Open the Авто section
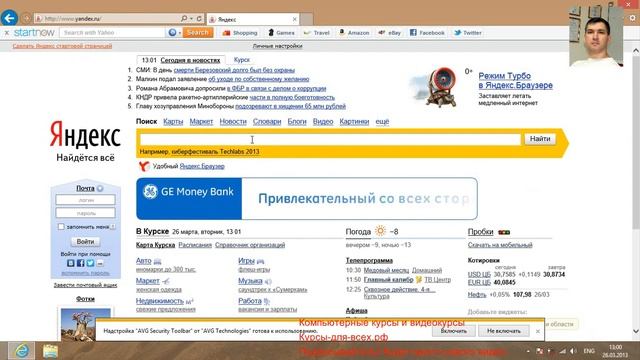This screenshot has width=640, height=360. tap(144, 261)
